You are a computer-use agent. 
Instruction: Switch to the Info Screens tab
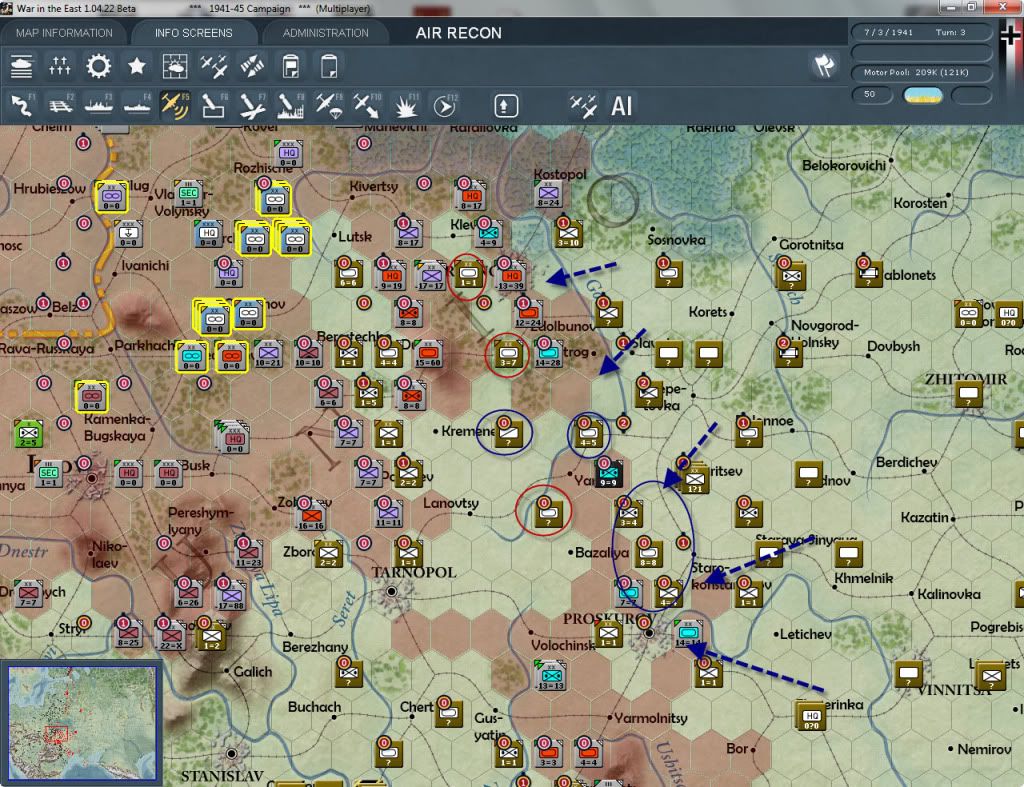click(x=193, y=33)
